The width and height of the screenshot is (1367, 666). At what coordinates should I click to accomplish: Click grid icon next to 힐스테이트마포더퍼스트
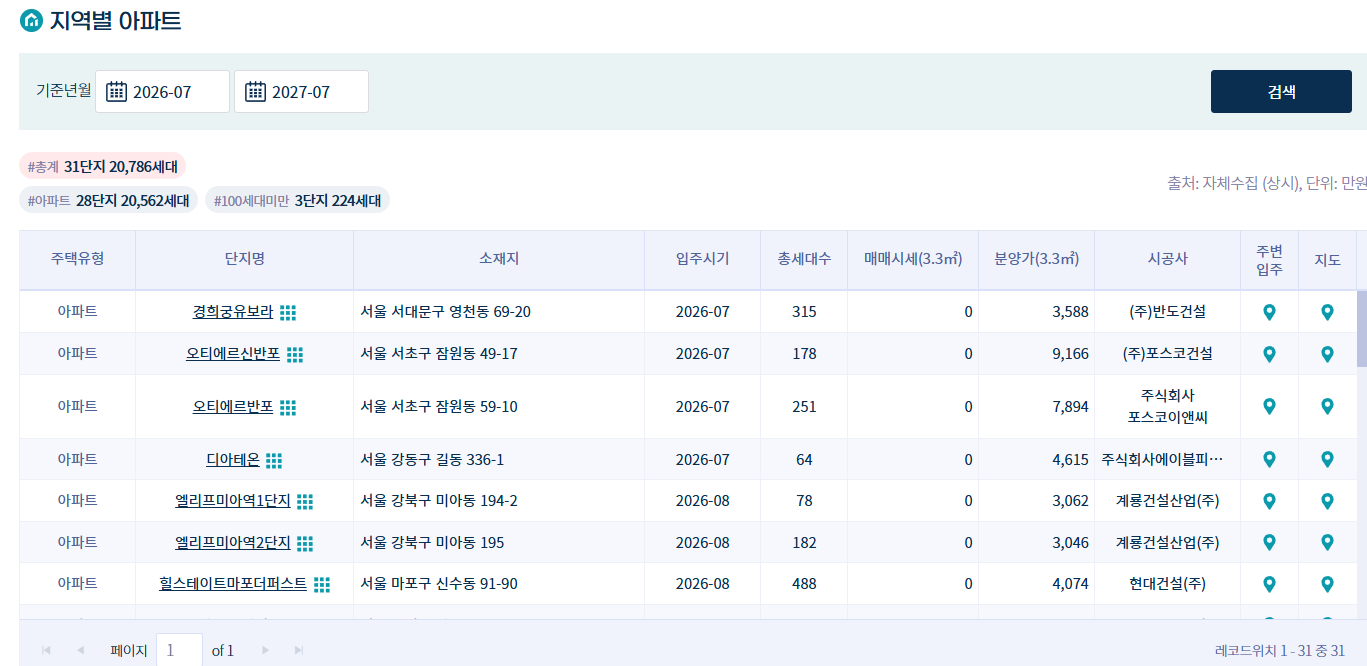coord(322,585)
